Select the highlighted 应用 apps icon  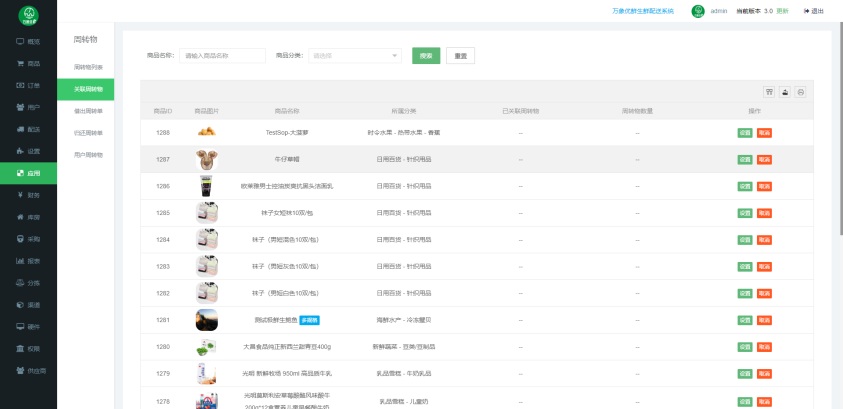coord(20,173)
